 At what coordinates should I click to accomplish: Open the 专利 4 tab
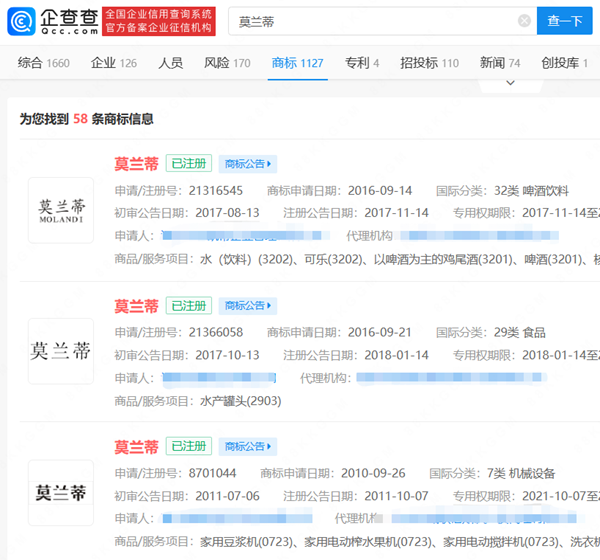pos(362,63)
